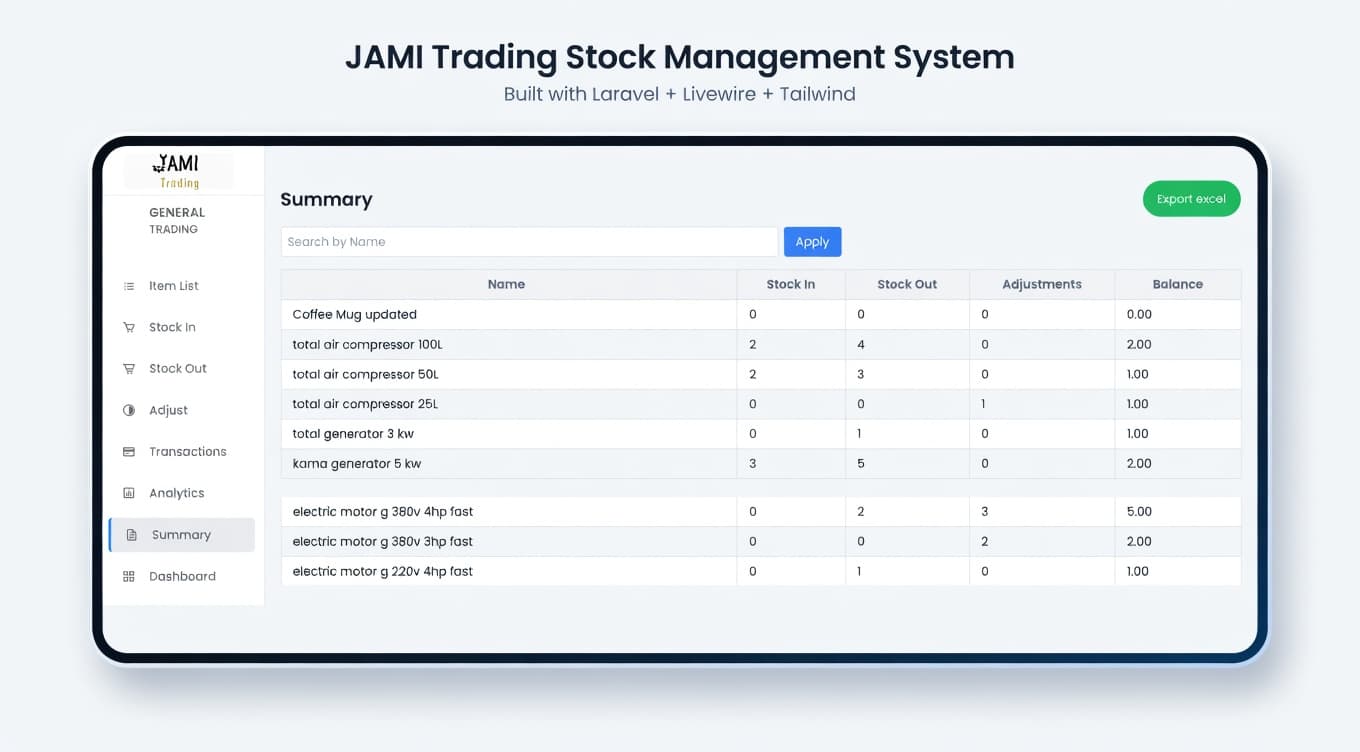The height and width of the screenshot is (752, 1360).
Task: Click the Balance column header
Action: [1177, 284]
